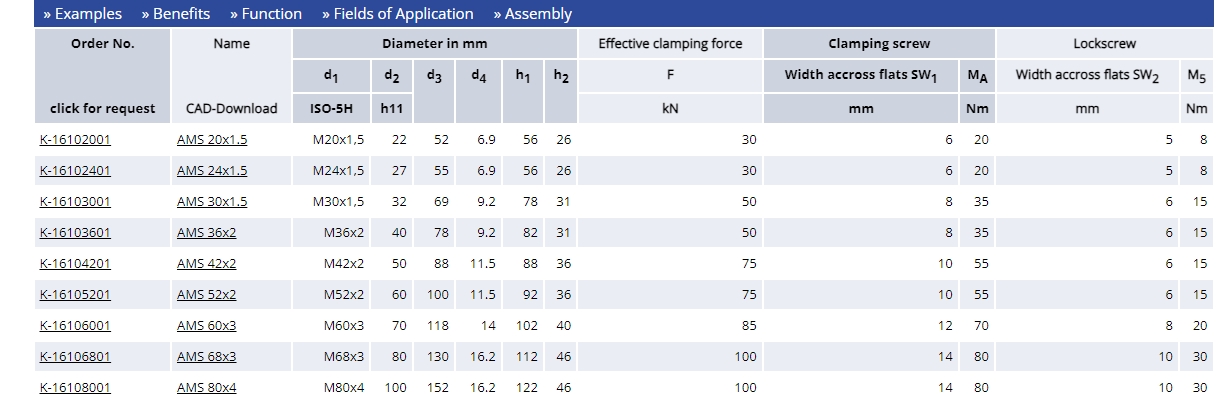Click order number K-16104201
Image resolution: width=1231 pixels, height=394 pixels.
[x=75, y=263]
